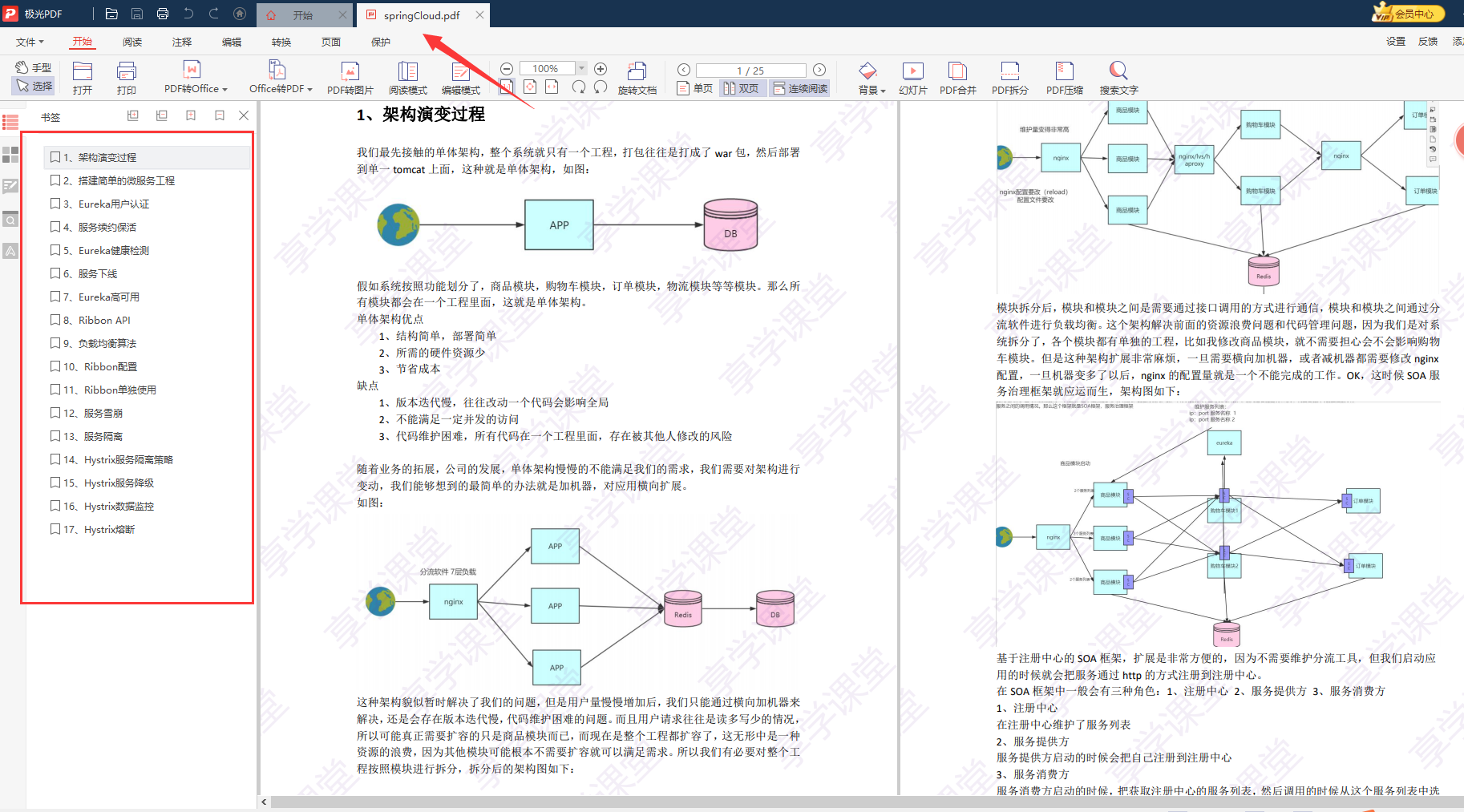This screenshot has height=812, width=1464.
Task: Switch to 阅读 ribbon tab
Action: [x=132, y=42]
